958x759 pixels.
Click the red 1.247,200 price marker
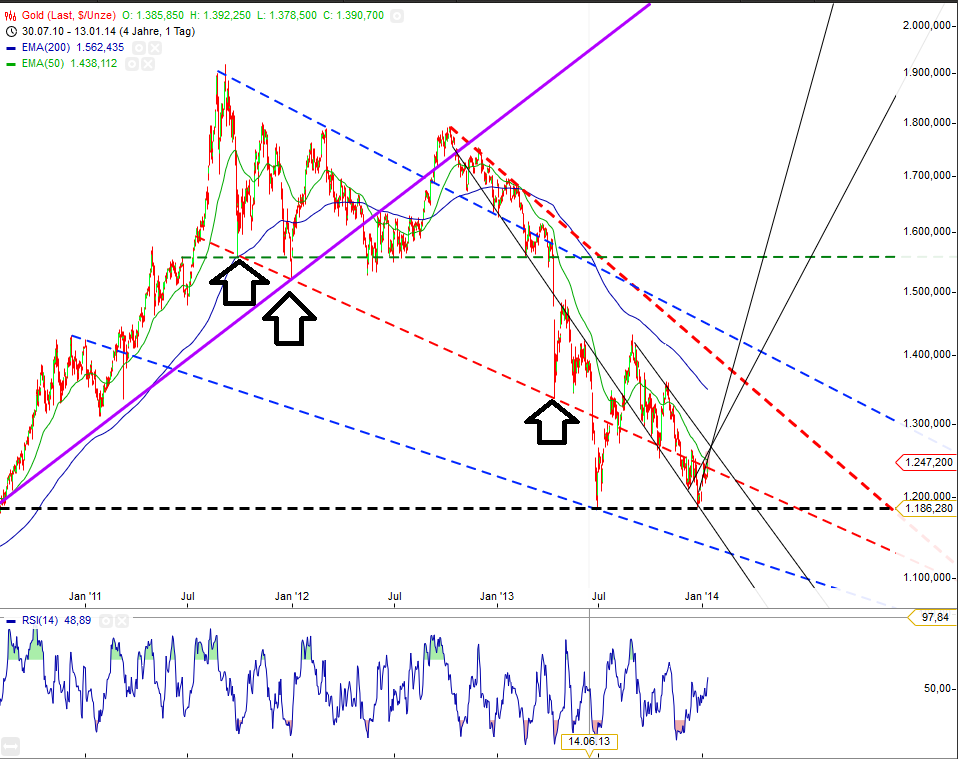tap(927, 462)
